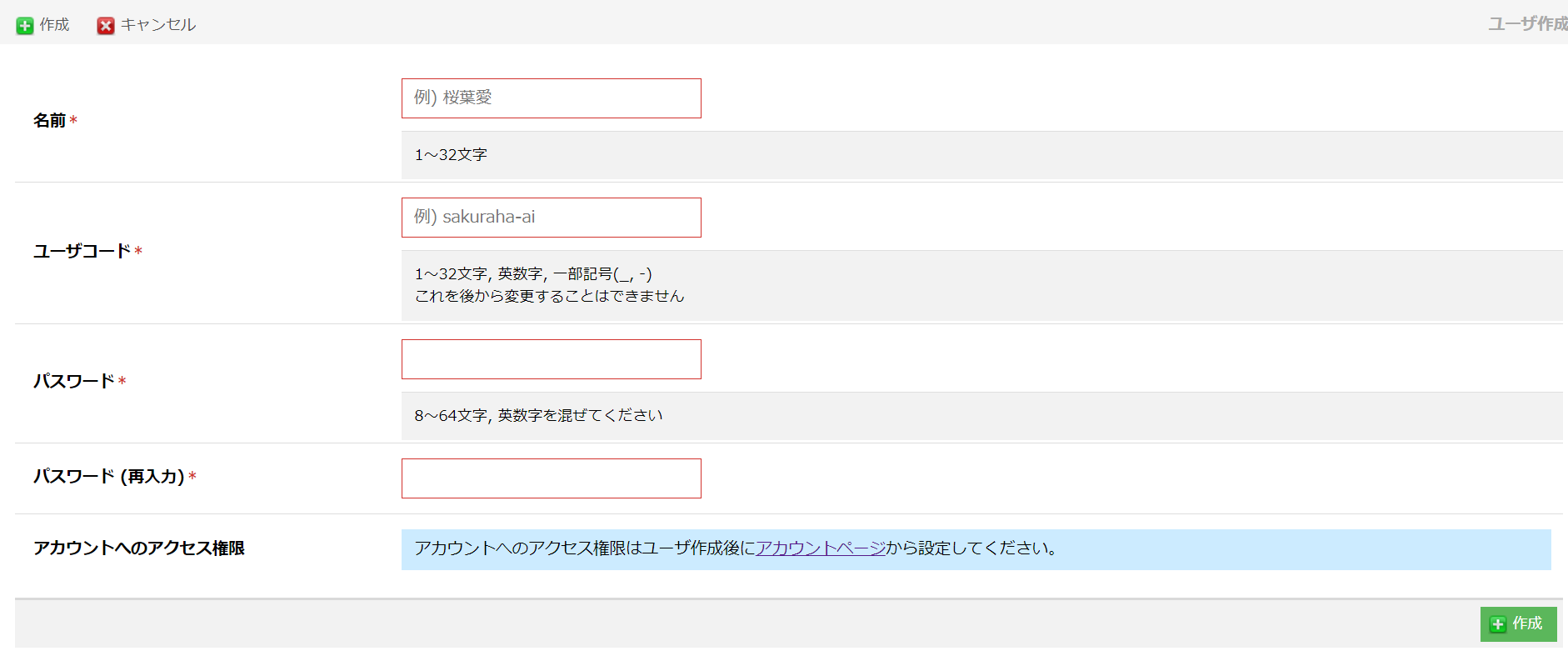Focus the ユーザコード input field
The height and width of the screenshot is (651, 1568).
click(552, 218)
